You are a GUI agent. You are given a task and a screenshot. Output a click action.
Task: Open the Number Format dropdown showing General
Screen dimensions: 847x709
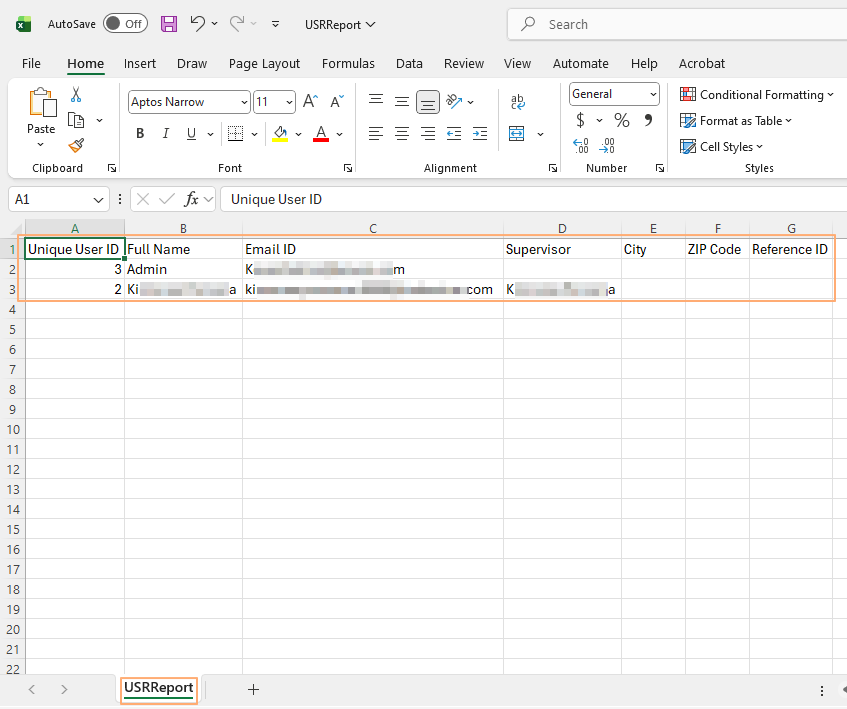pos(613,93)
